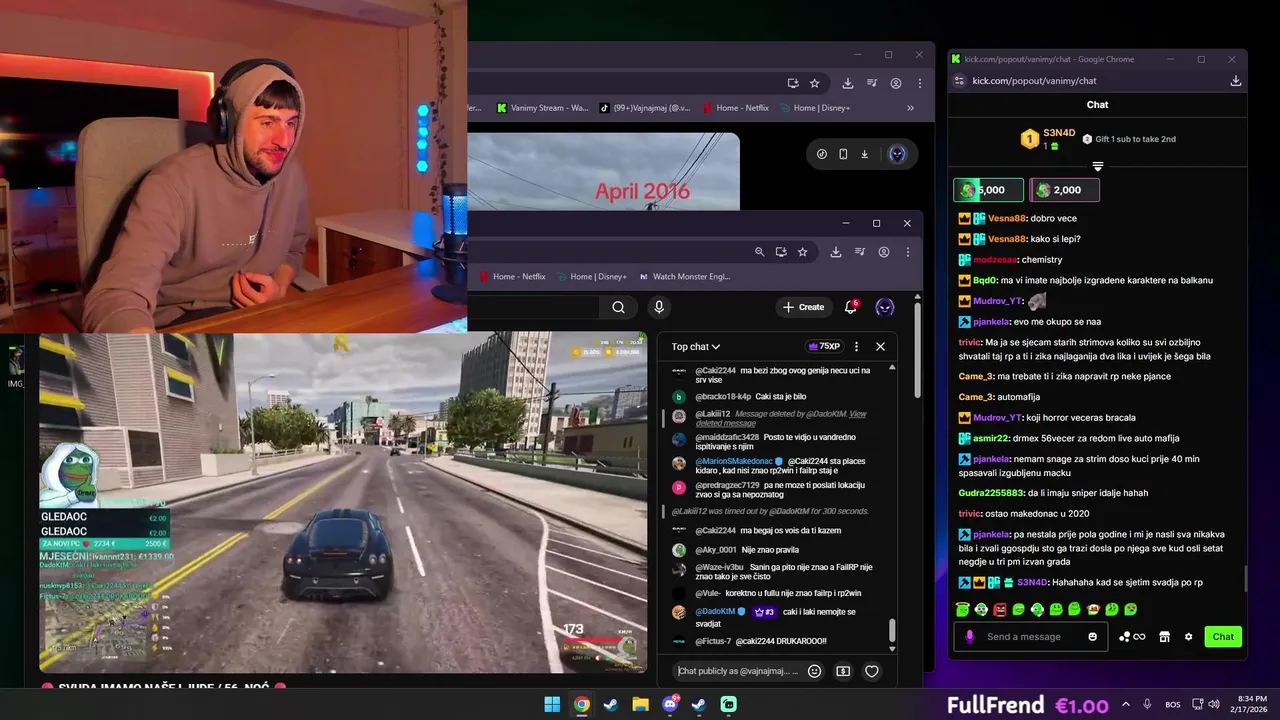Click username pjankela on 'evo me okupo' message
The image size is (1280, 720).
pyautogui.click(x=990, y=322)
